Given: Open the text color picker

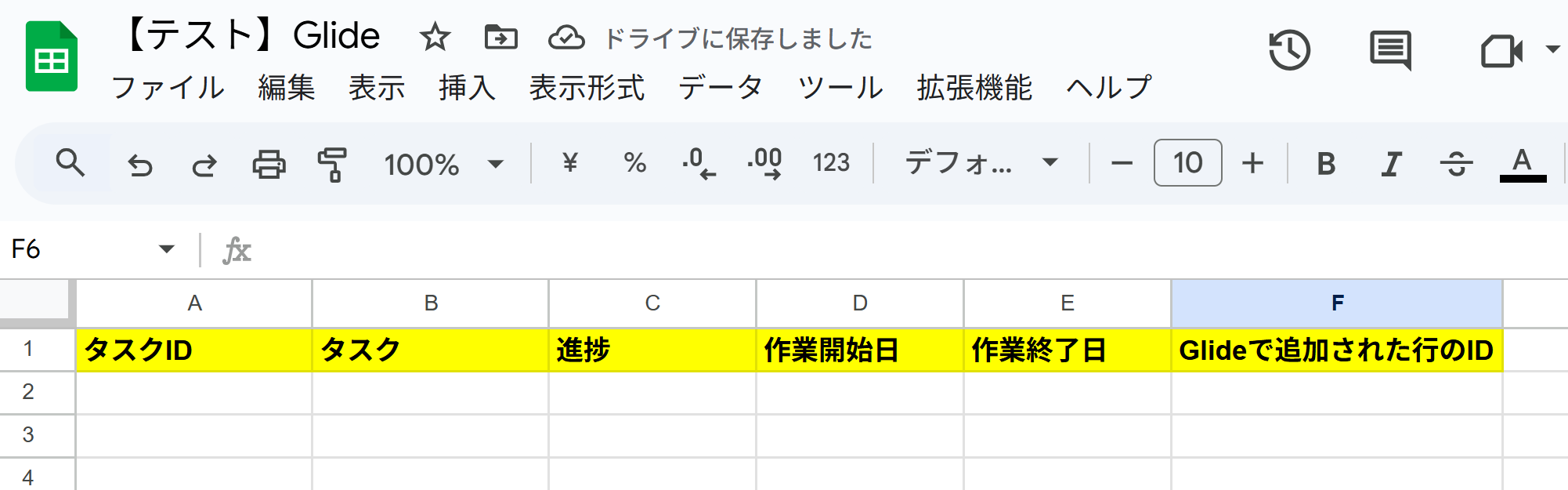Looking at the screenshot, I should (x=1523, y=165).
